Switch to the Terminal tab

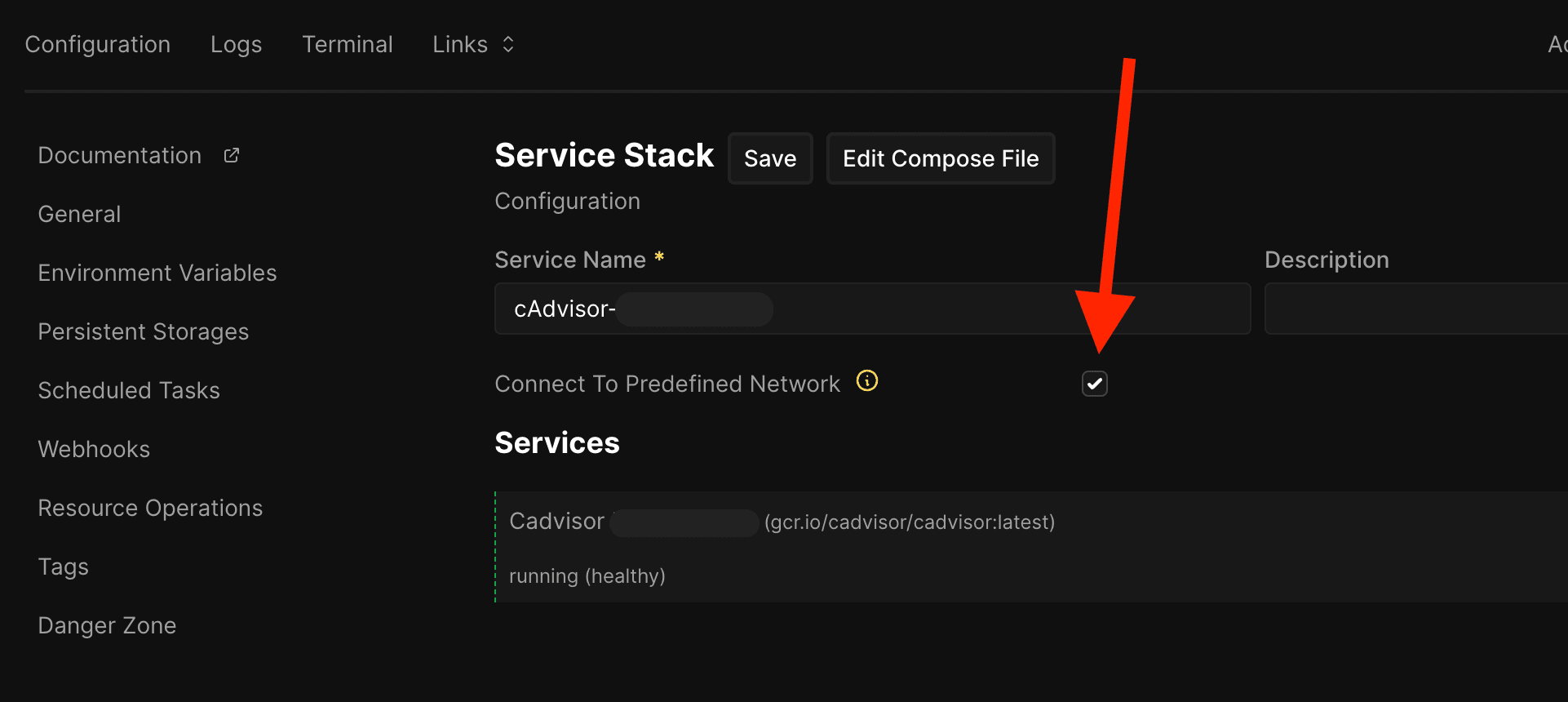348,44
